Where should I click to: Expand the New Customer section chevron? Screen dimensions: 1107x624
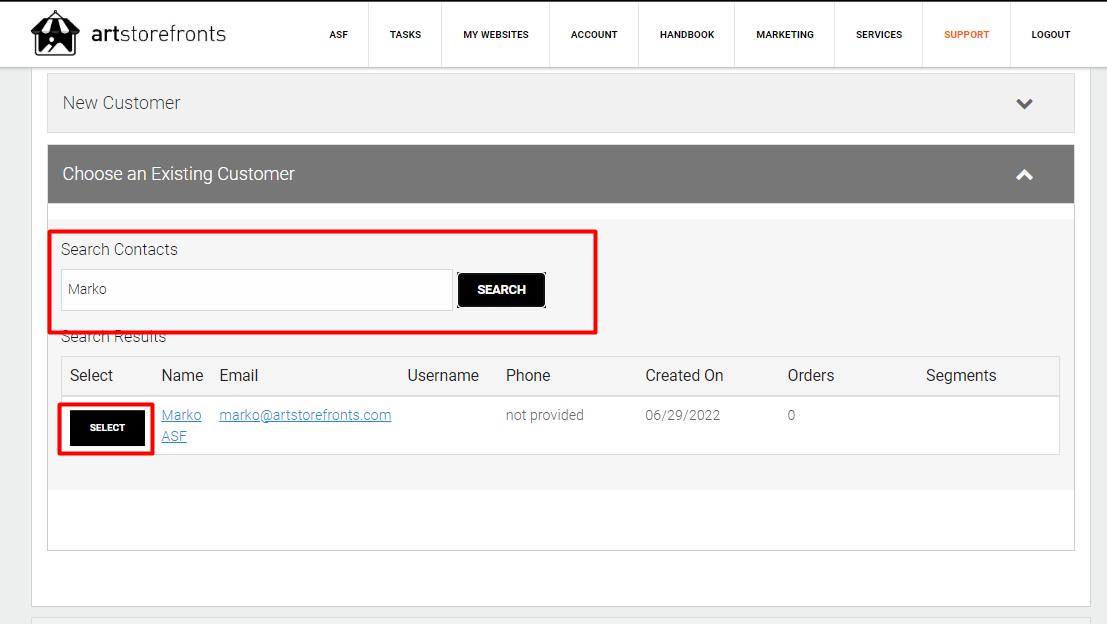point(1024,104)
